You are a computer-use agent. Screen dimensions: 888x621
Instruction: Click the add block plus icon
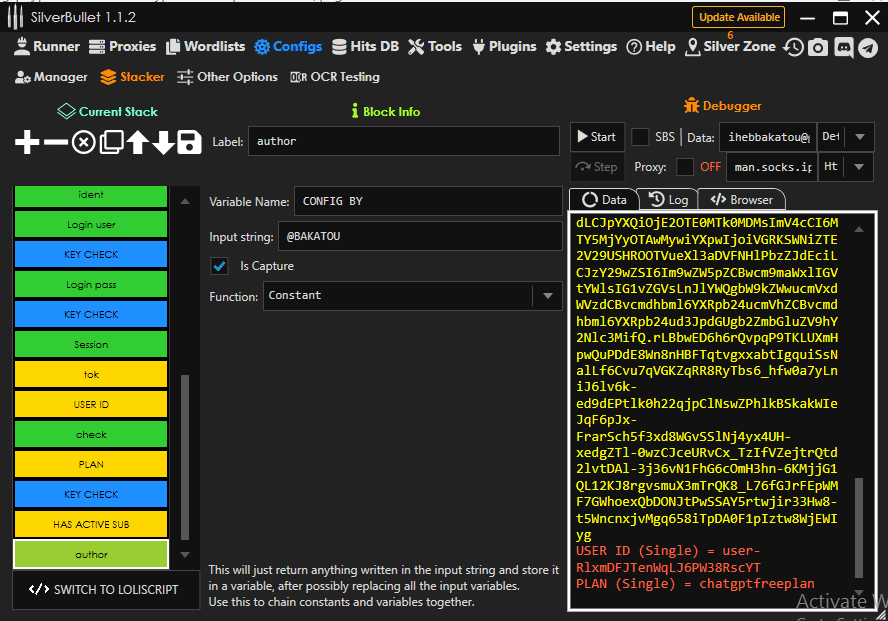pos(27,143)
